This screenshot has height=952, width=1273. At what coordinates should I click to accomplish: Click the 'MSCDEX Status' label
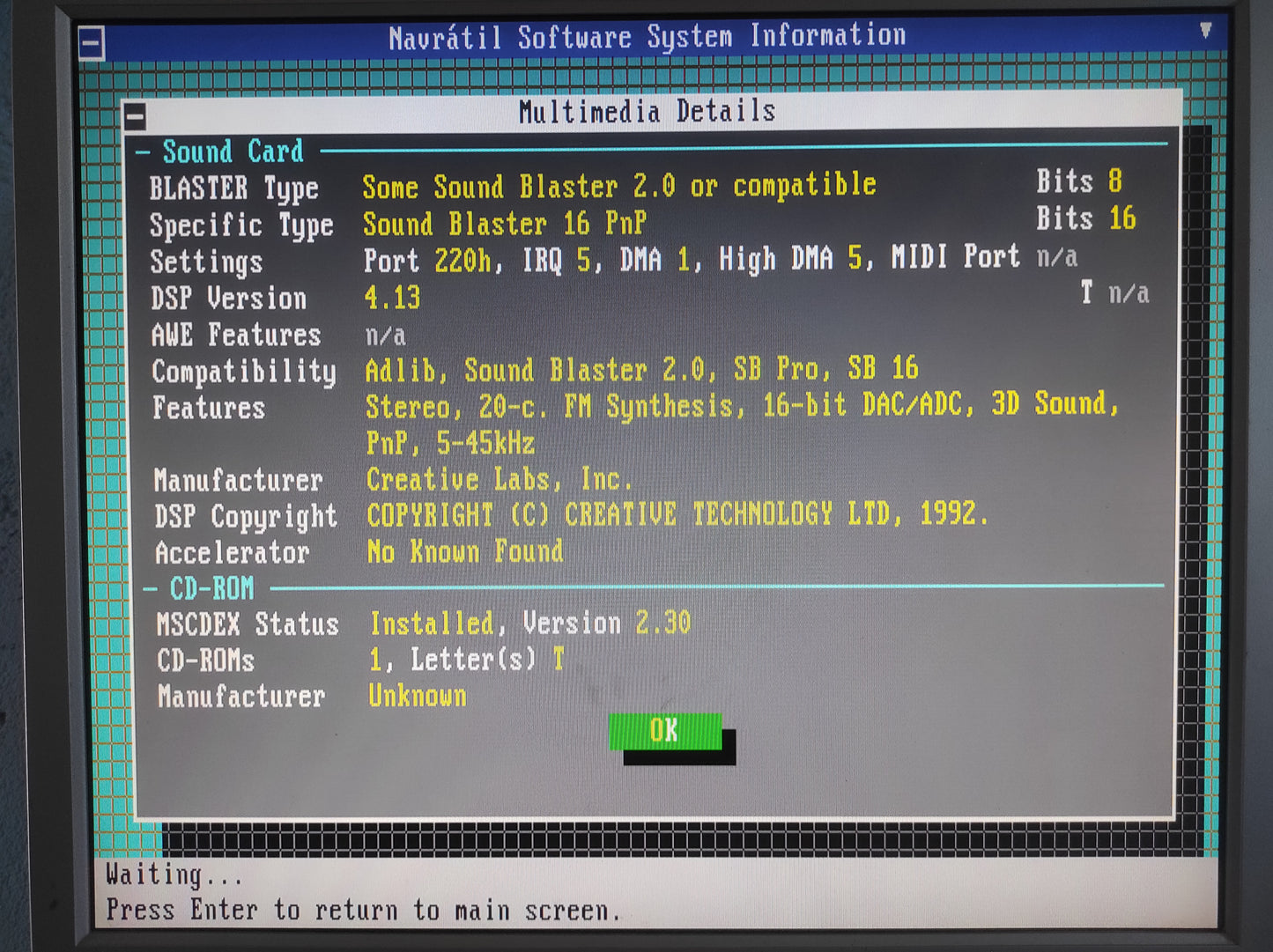click(248, 624)
